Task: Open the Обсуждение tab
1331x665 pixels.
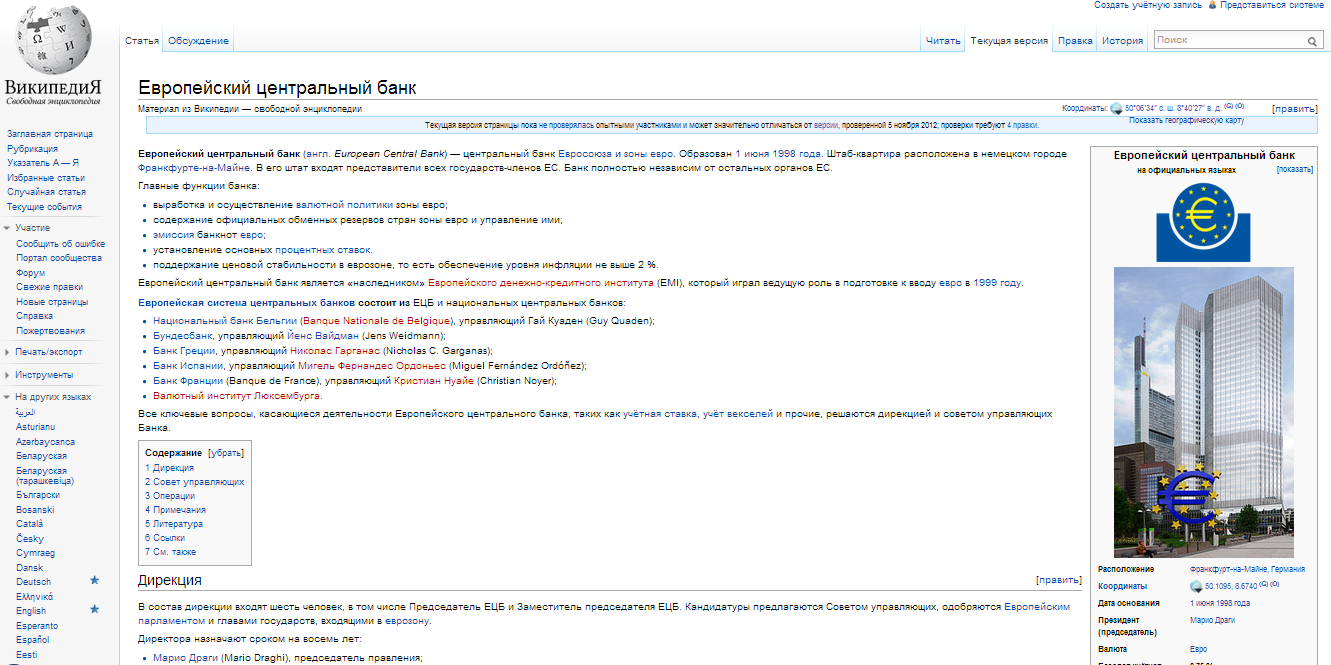Action: pos(198,41)
